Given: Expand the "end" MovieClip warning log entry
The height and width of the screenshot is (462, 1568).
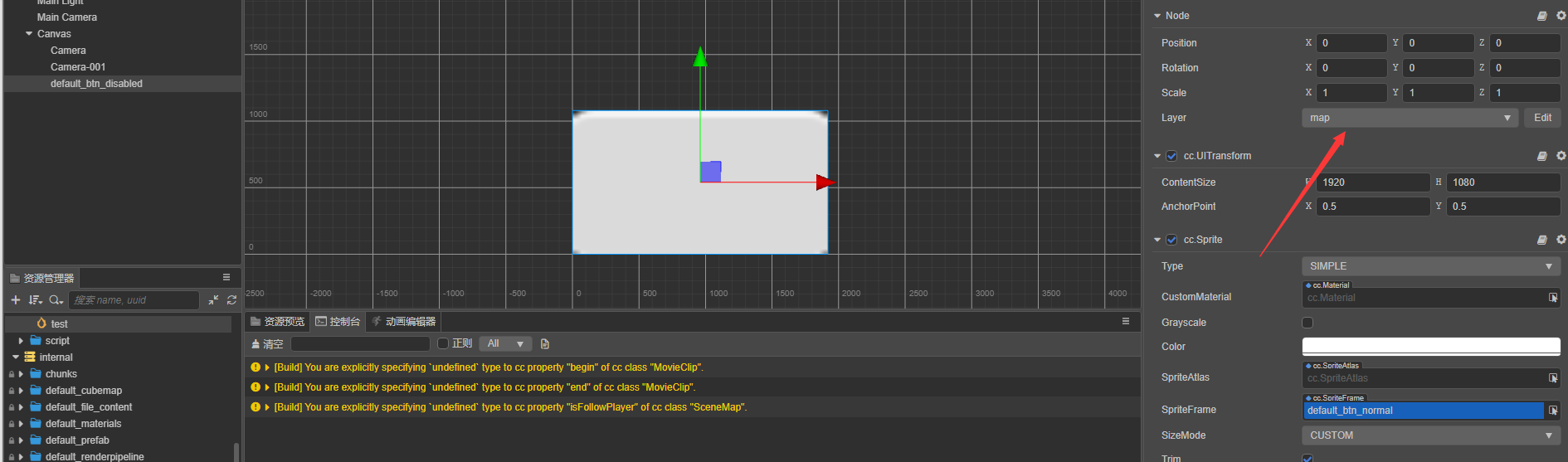Looking at the screenshot, I should click(267, 387).
